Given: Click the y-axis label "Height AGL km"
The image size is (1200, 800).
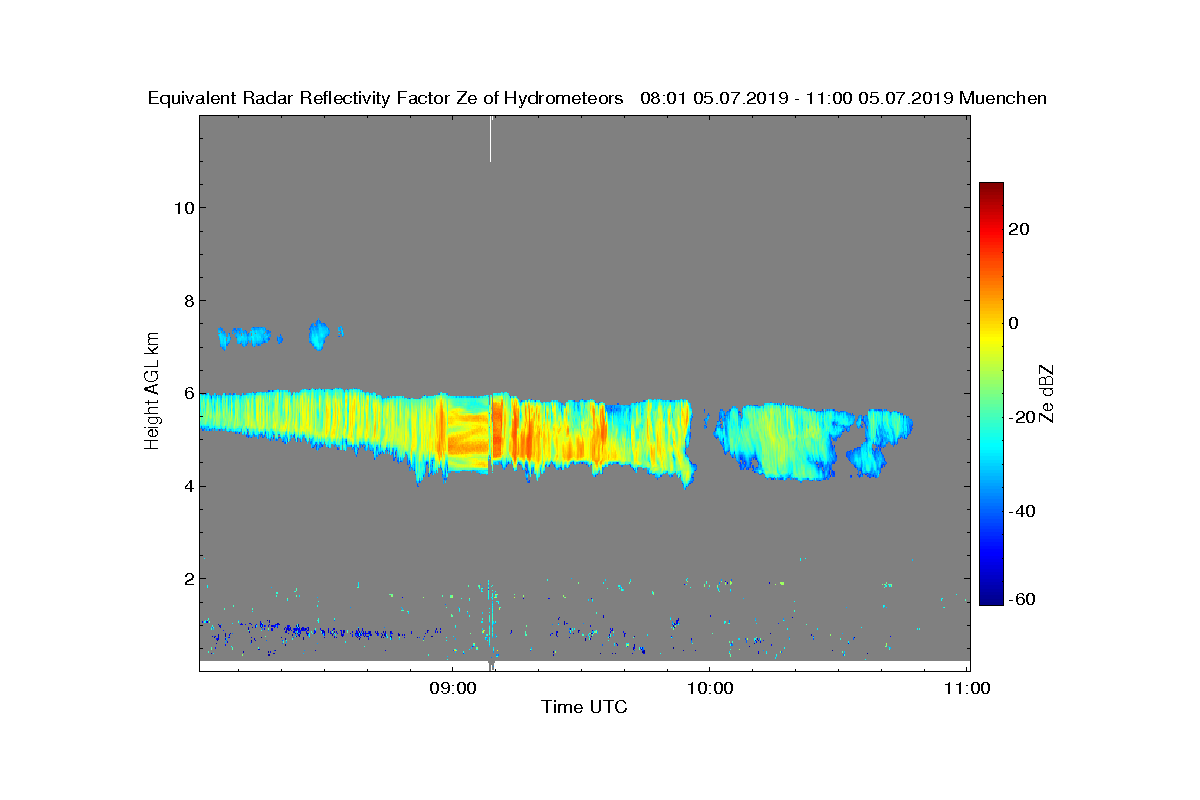Looking at the screenshot, I should click(x=152, y=392).
